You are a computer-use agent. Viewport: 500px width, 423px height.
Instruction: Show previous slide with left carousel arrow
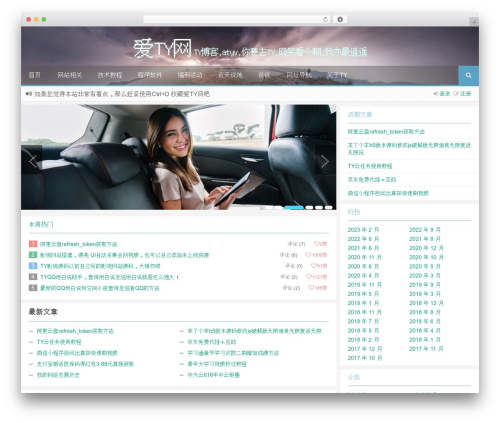32,161
